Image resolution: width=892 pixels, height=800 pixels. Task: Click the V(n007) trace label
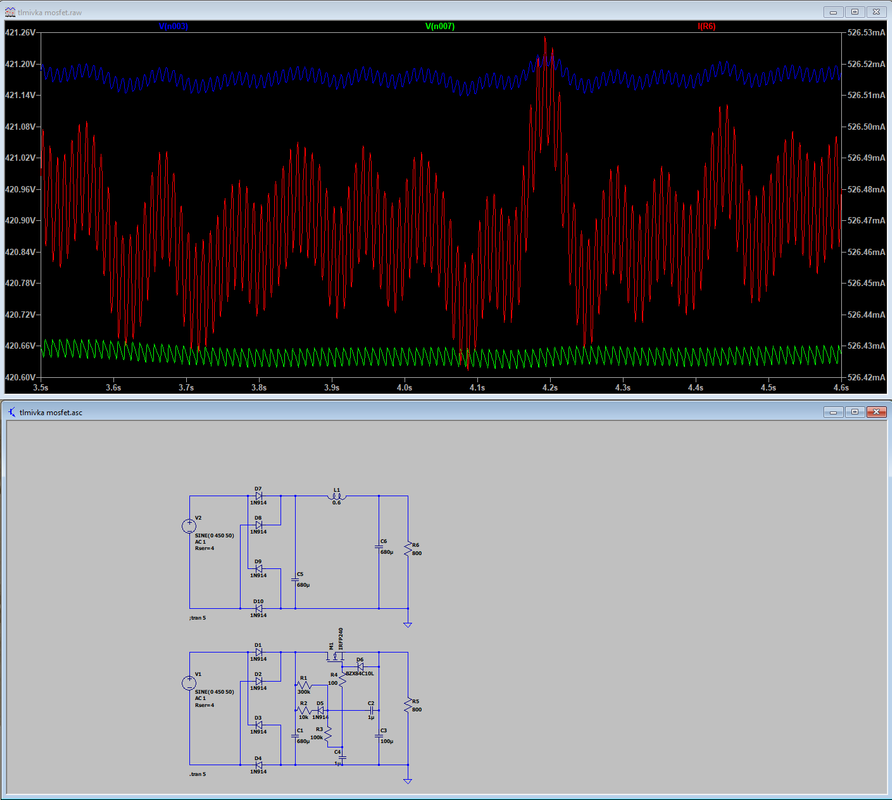(440, 26)
